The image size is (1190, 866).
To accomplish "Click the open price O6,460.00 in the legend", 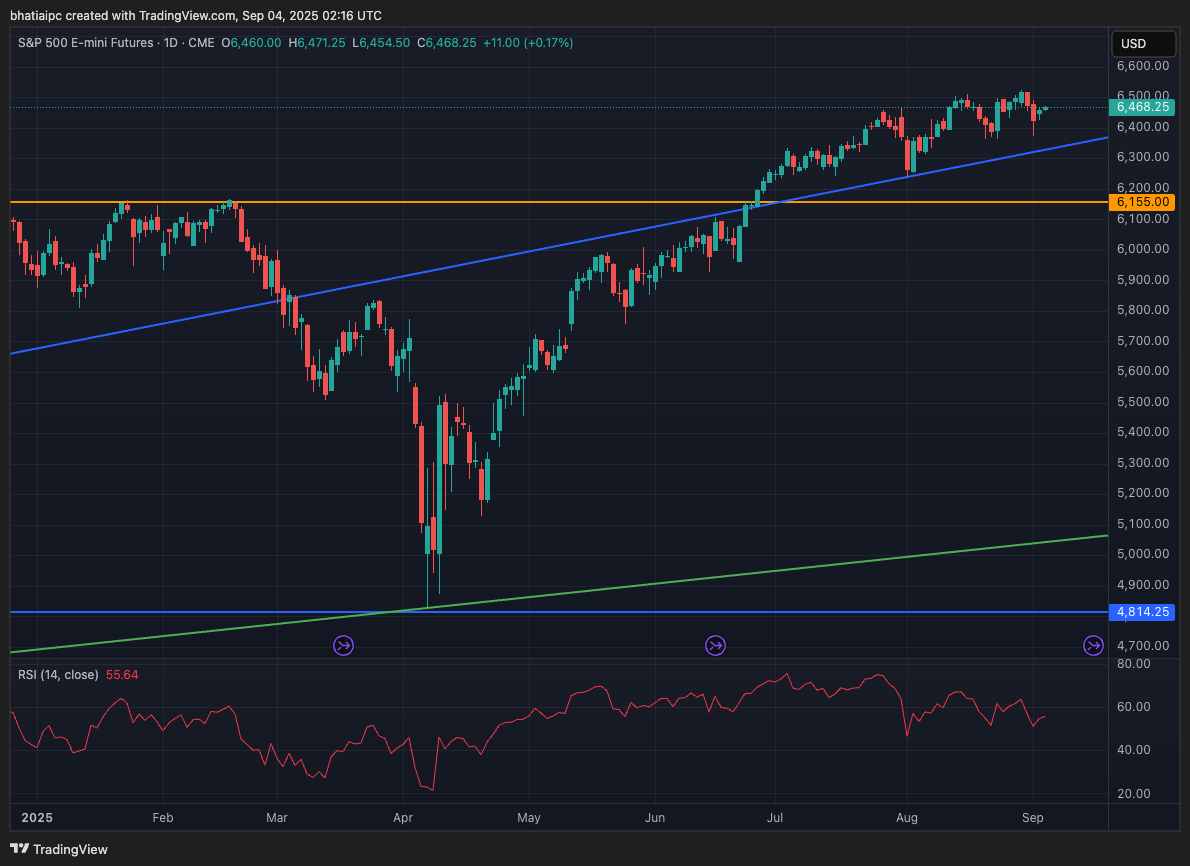I will coord(250,44).
